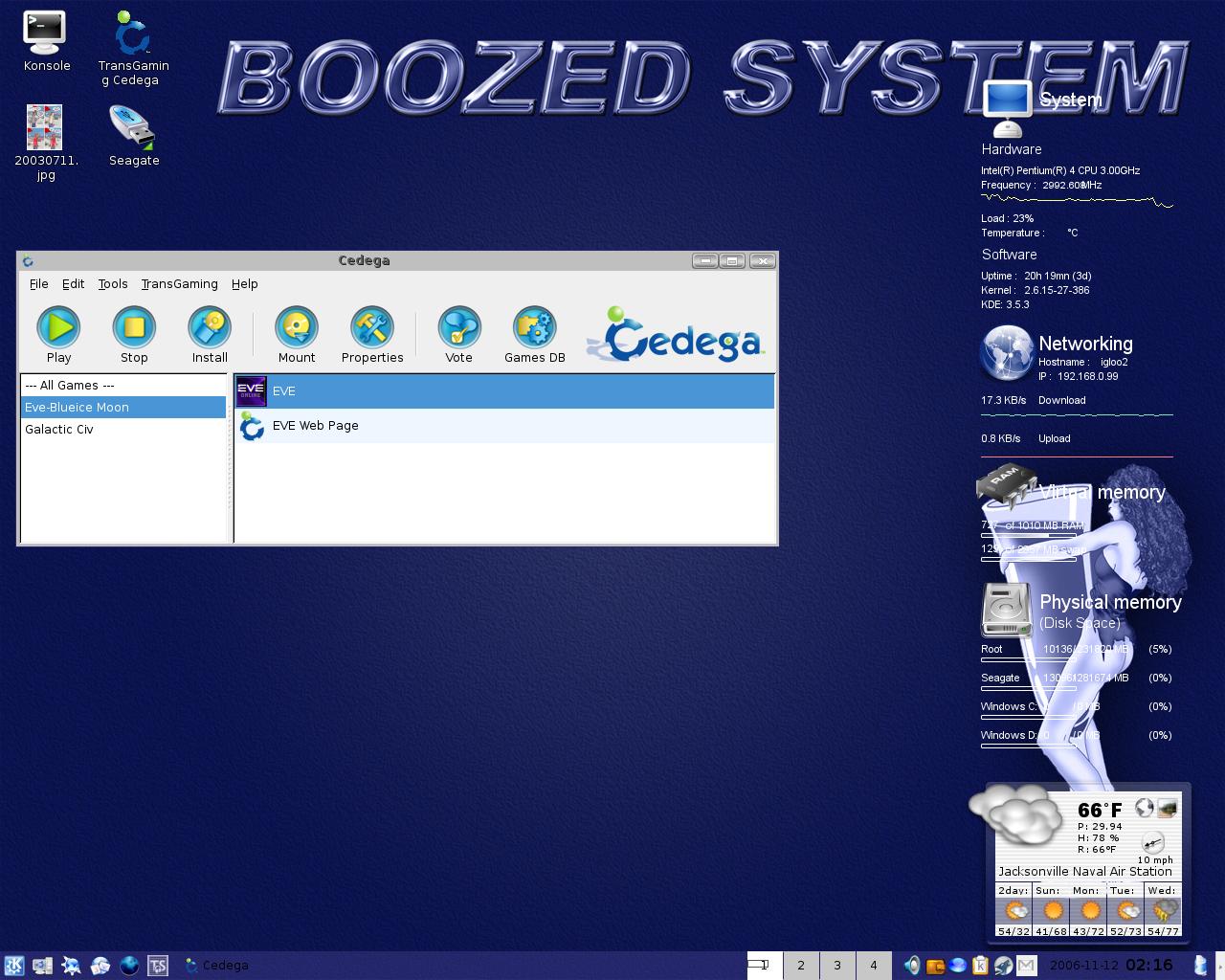
Task: Select Galactic Civ in the games list
Action: 123,430
